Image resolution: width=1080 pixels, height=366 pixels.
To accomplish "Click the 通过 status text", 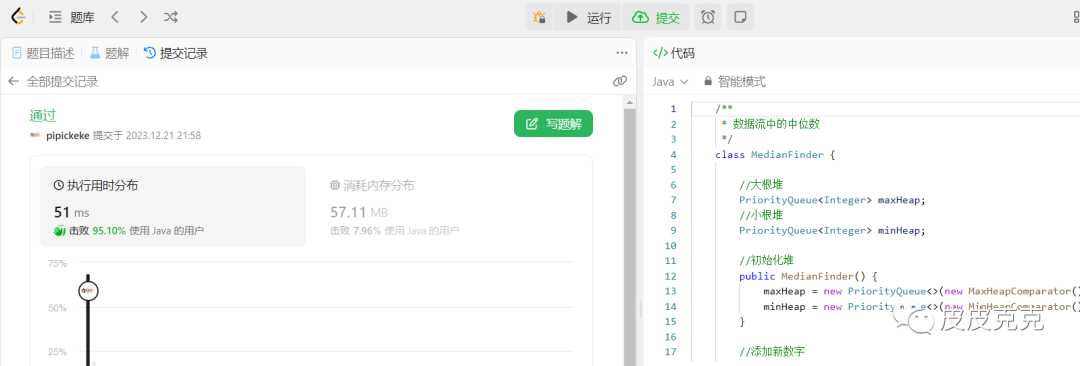I will tap(43, 116).
